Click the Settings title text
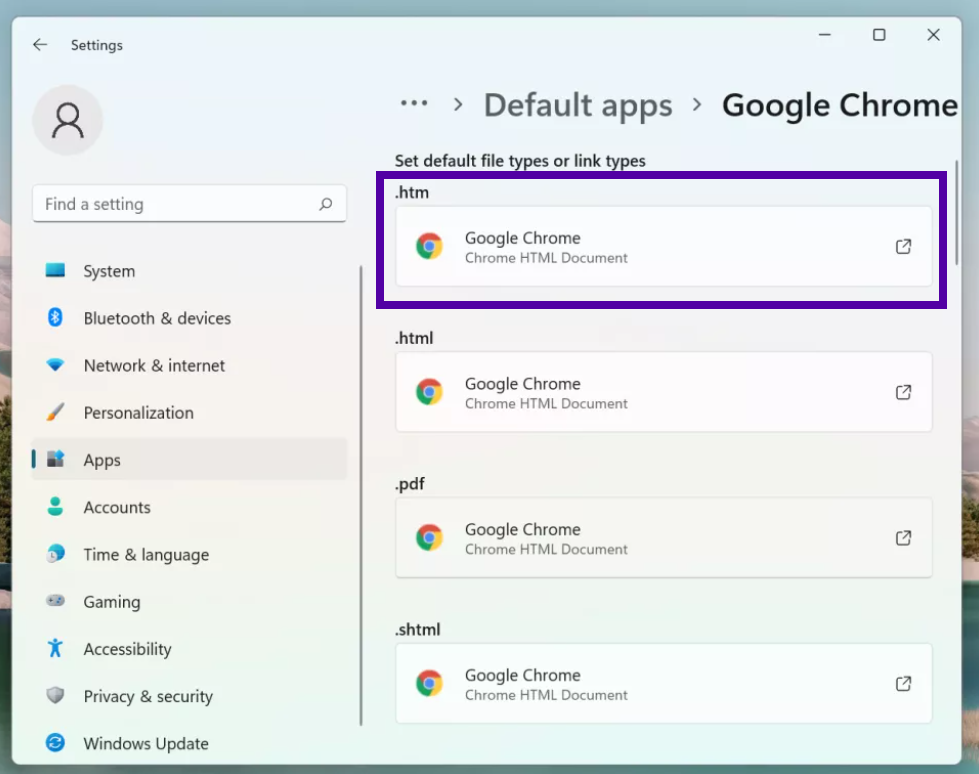Screen dimensions: 979x774 coord(97,45)
